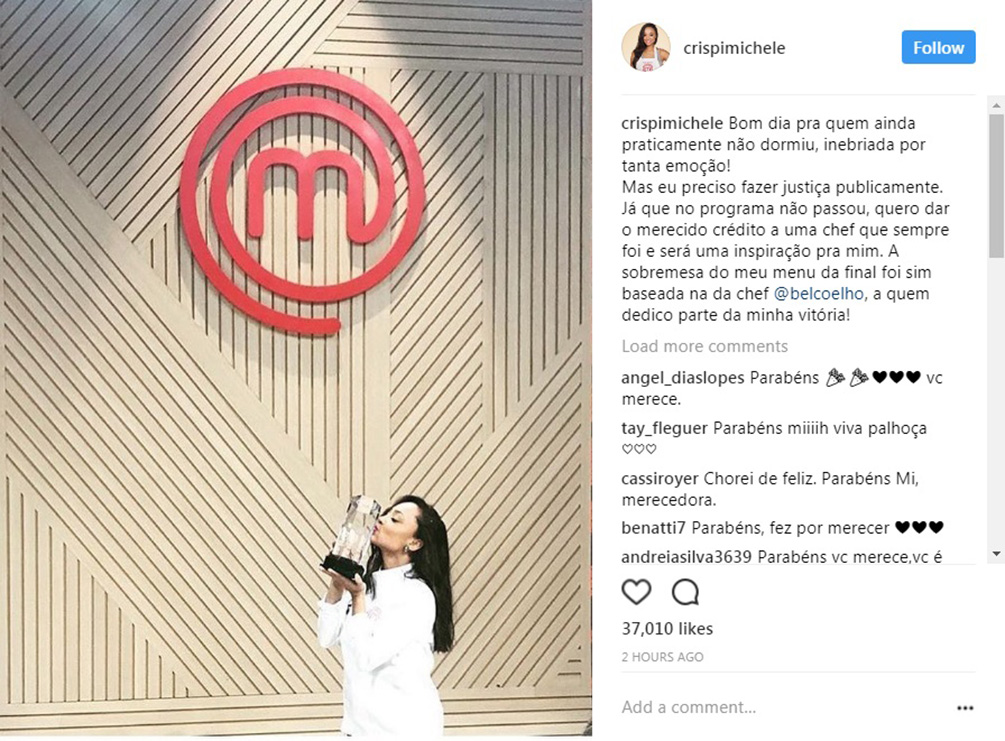1005x741 pixels.
Task: Click the MasterChef trophy photo
Action: point(295,369)
